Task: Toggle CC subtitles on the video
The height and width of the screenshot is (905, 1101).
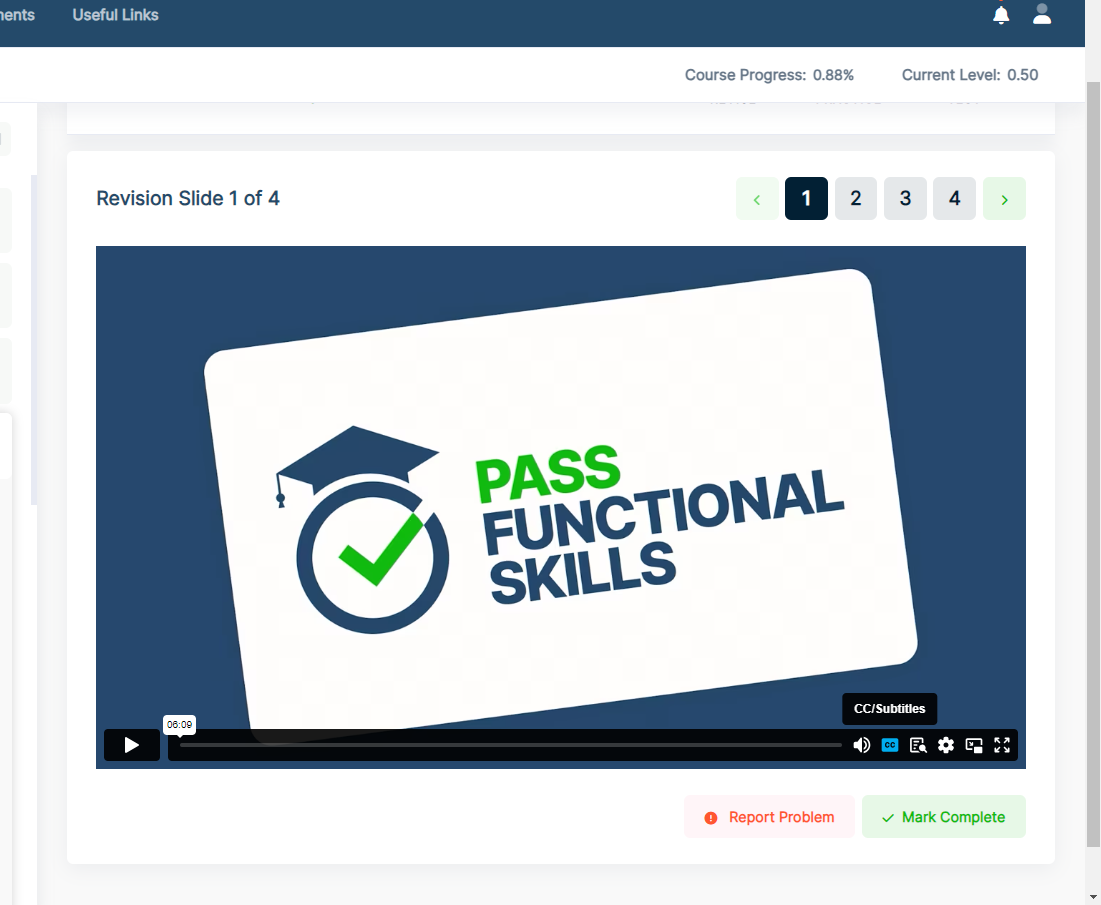Action: pyautogui.click(x=890, y=745)
